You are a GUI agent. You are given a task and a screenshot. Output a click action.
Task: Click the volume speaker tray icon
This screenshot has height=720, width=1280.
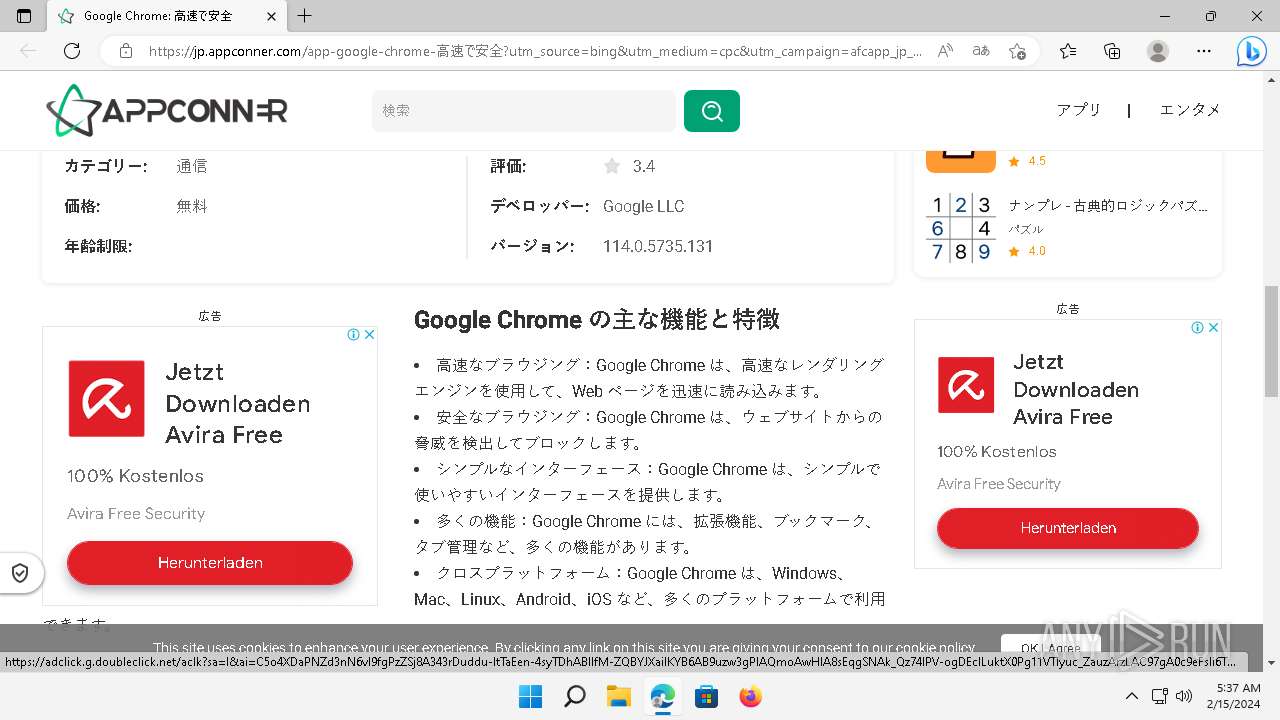(x=1184, y=696)
